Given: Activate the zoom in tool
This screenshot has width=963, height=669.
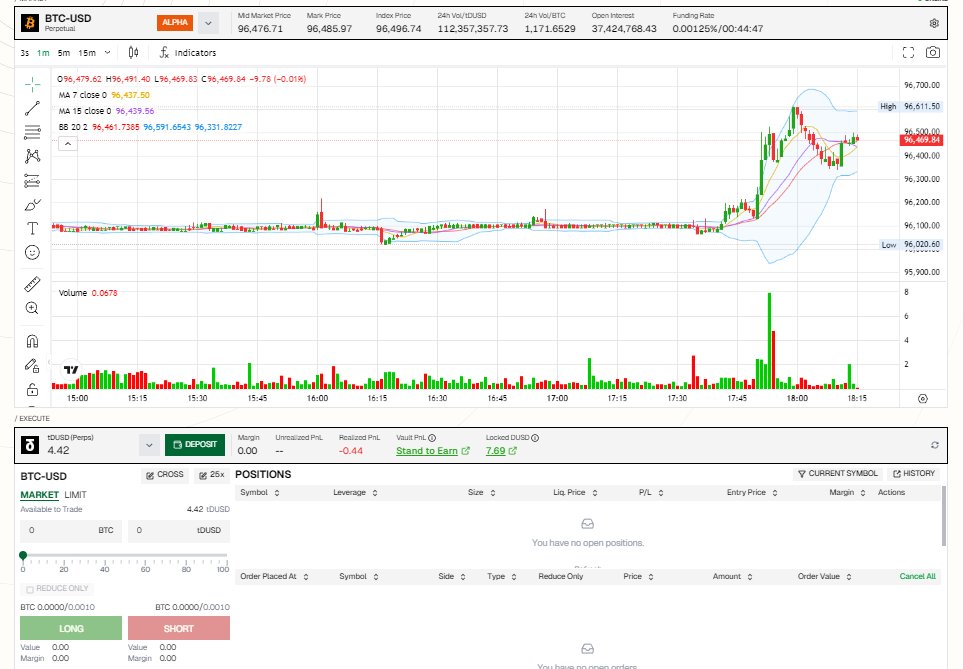Looking at the screenshot, I should click(33, 308).
